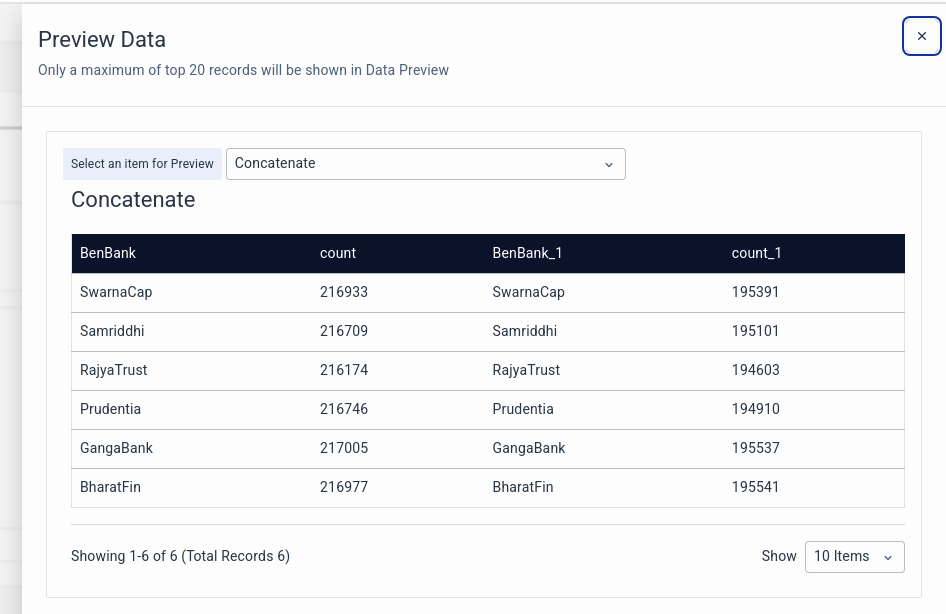Sort the BenBank_1 column

527,253
